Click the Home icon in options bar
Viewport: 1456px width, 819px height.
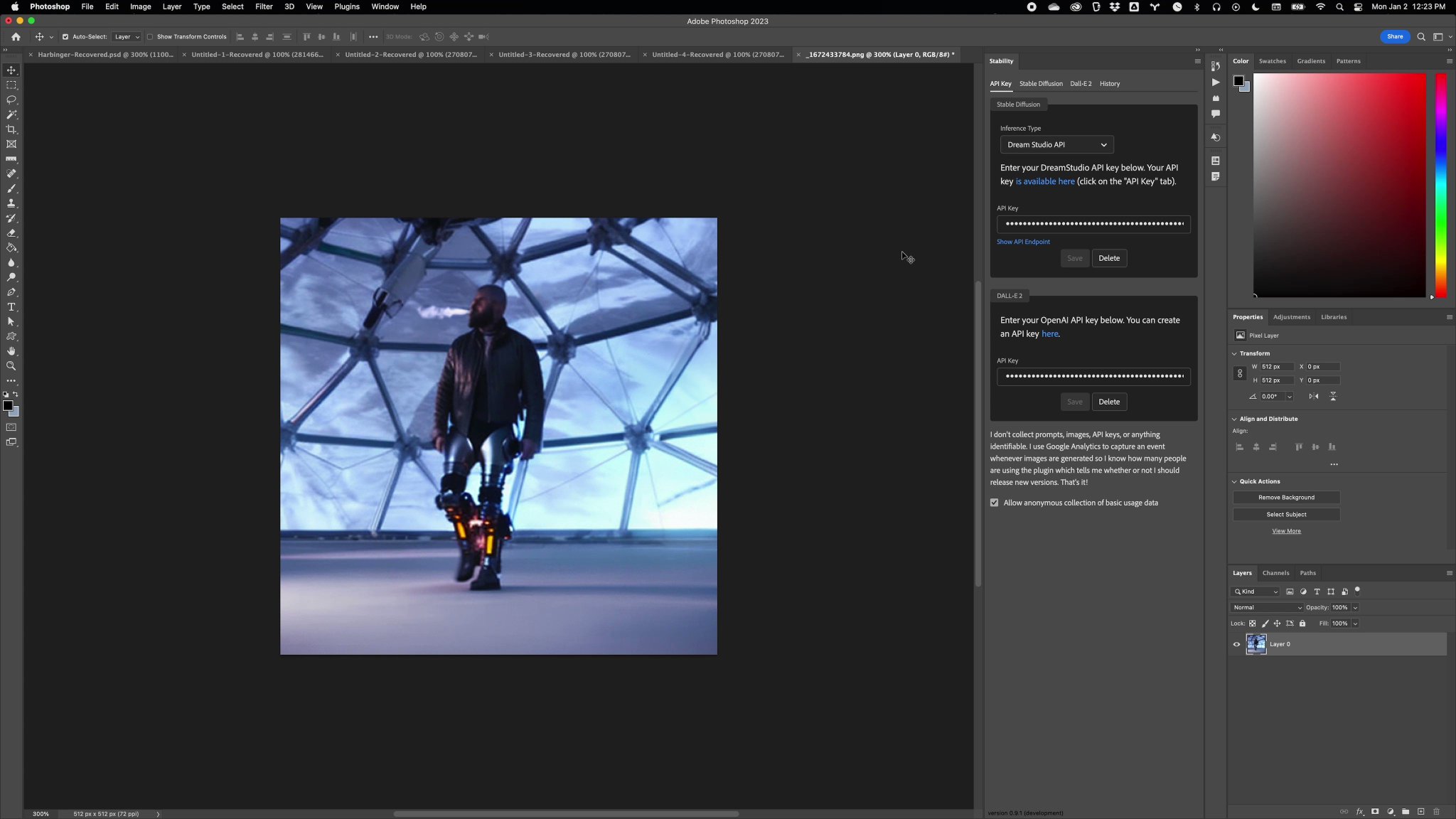(x=16, y=37)
